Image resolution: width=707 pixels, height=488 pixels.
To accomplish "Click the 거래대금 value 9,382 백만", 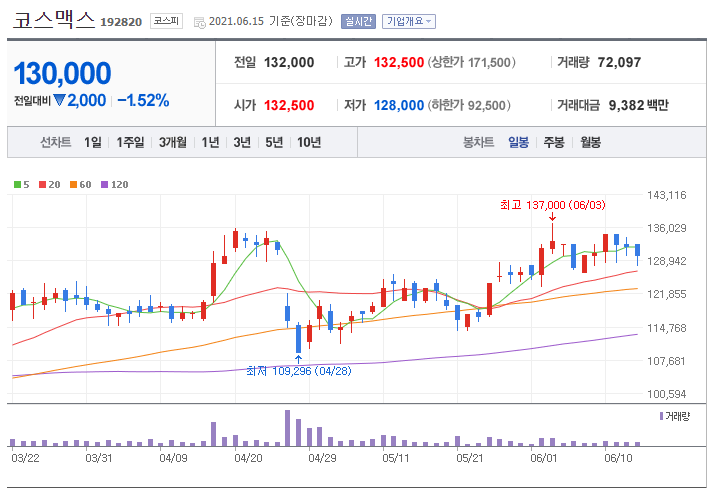I will 638,105.
